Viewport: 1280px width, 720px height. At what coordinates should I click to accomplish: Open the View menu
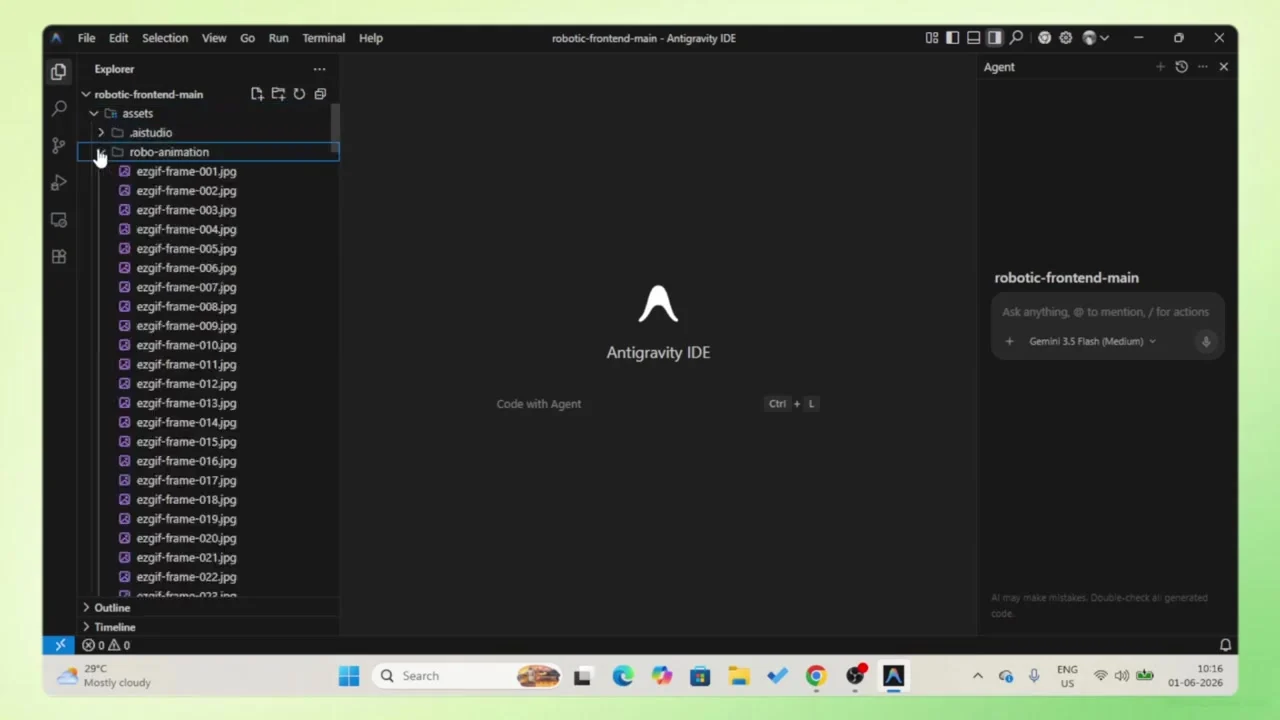(214, 38)
